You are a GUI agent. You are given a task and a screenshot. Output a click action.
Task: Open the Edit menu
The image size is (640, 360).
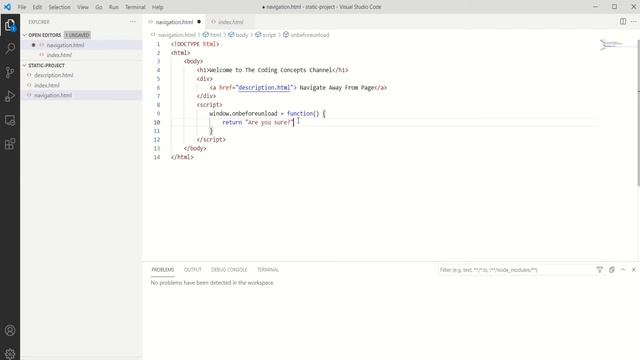37,7
